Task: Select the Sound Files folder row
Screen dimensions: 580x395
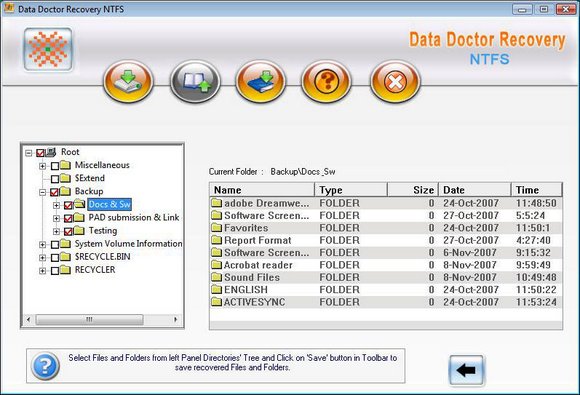Action: tap(386, 277)
